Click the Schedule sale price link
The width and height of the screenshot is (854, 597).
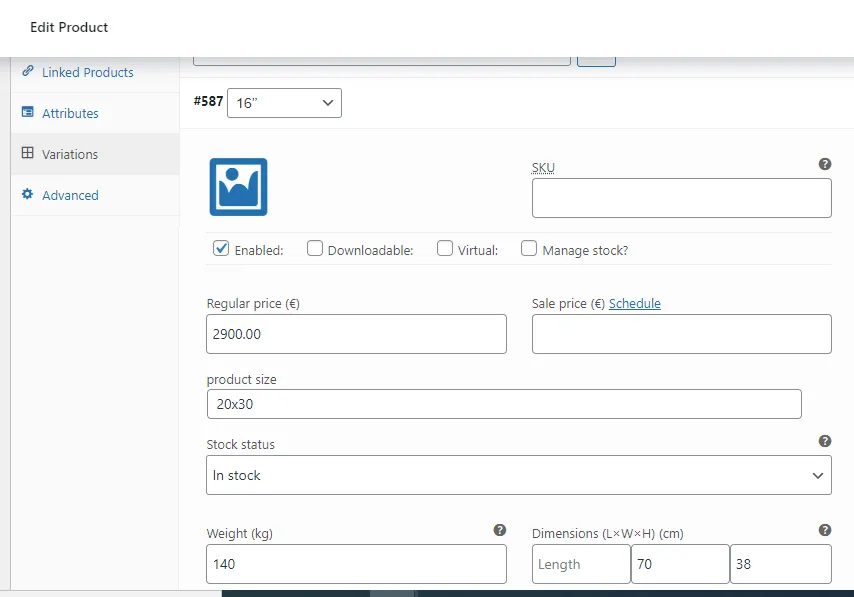[x=635, y=303]
